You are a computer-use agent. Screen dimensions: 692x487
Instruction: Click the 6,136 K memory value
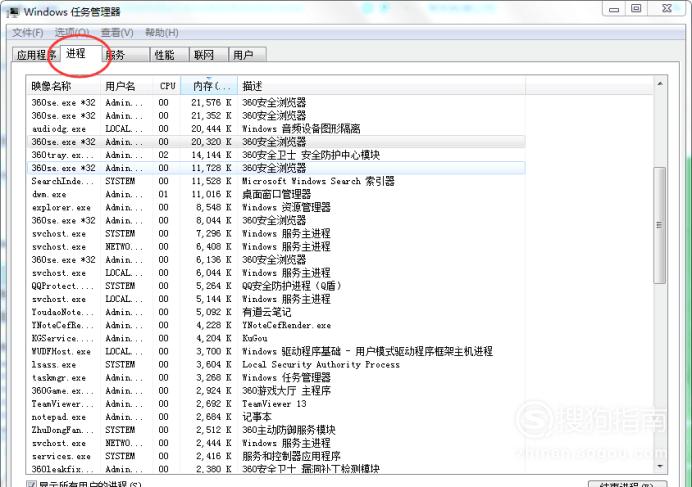214,260
